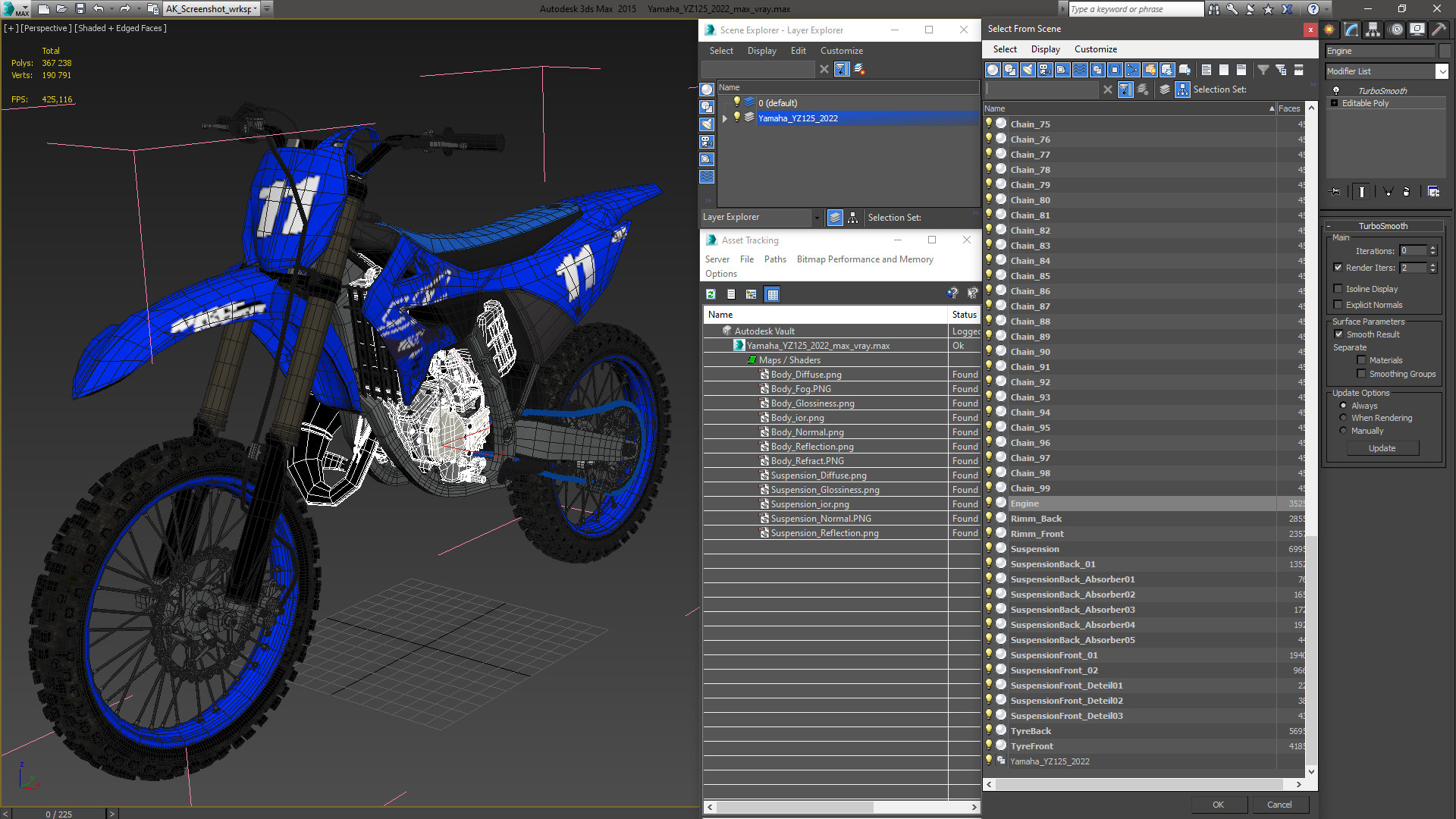
Task: Click the Save File floppy icon
Action: tap(80, 9)
